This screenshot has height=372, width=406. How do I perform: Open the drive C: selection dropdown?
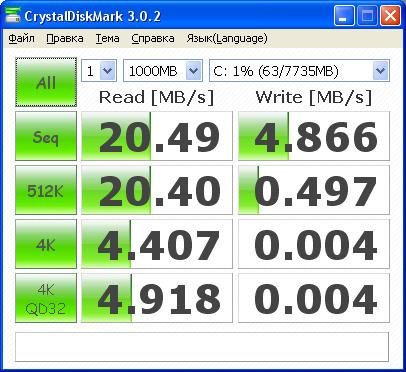coord(299,71)
